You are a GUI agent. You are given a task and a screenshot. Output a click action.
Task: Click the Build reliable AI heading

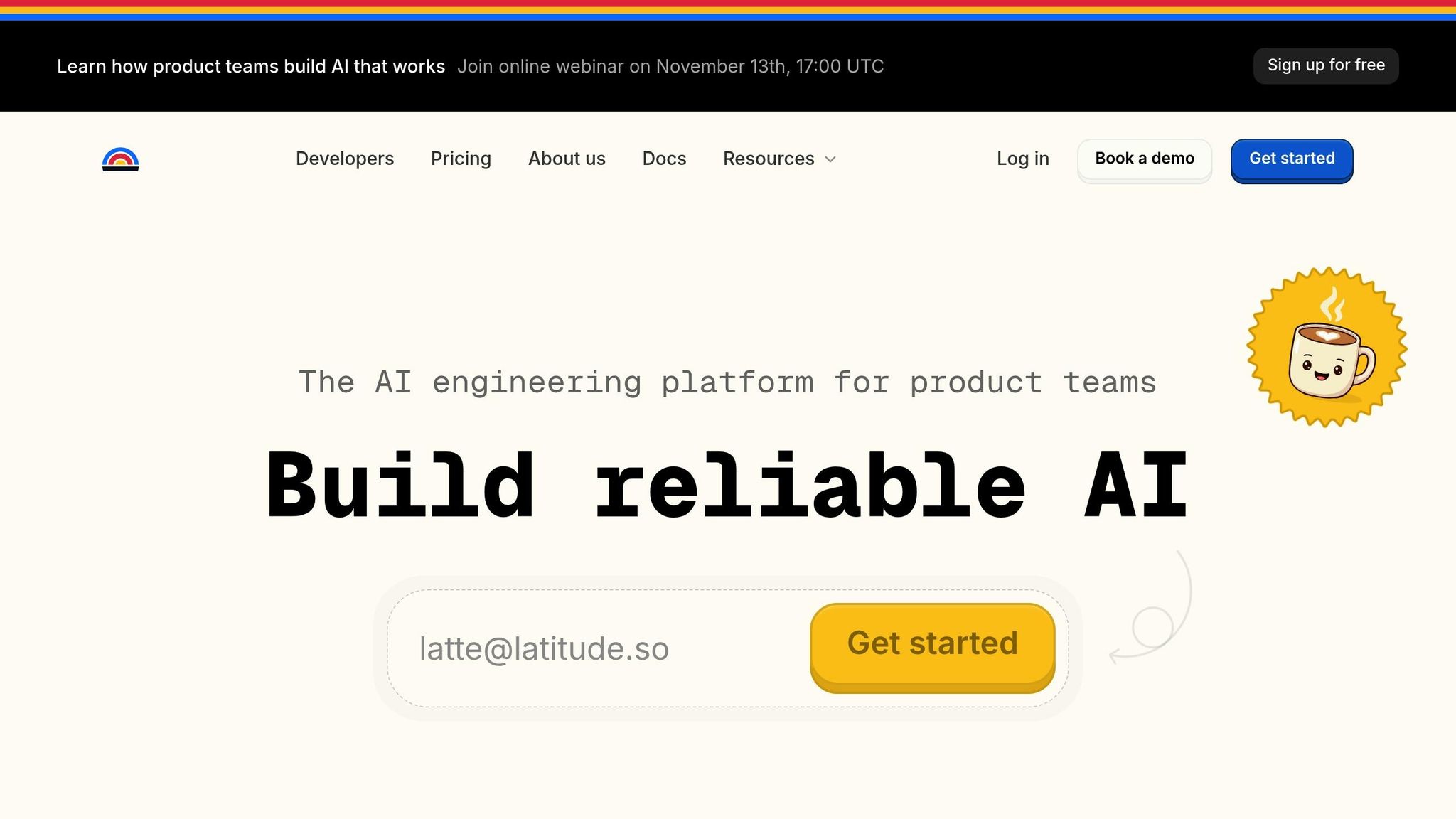click(x=727, y=486)
